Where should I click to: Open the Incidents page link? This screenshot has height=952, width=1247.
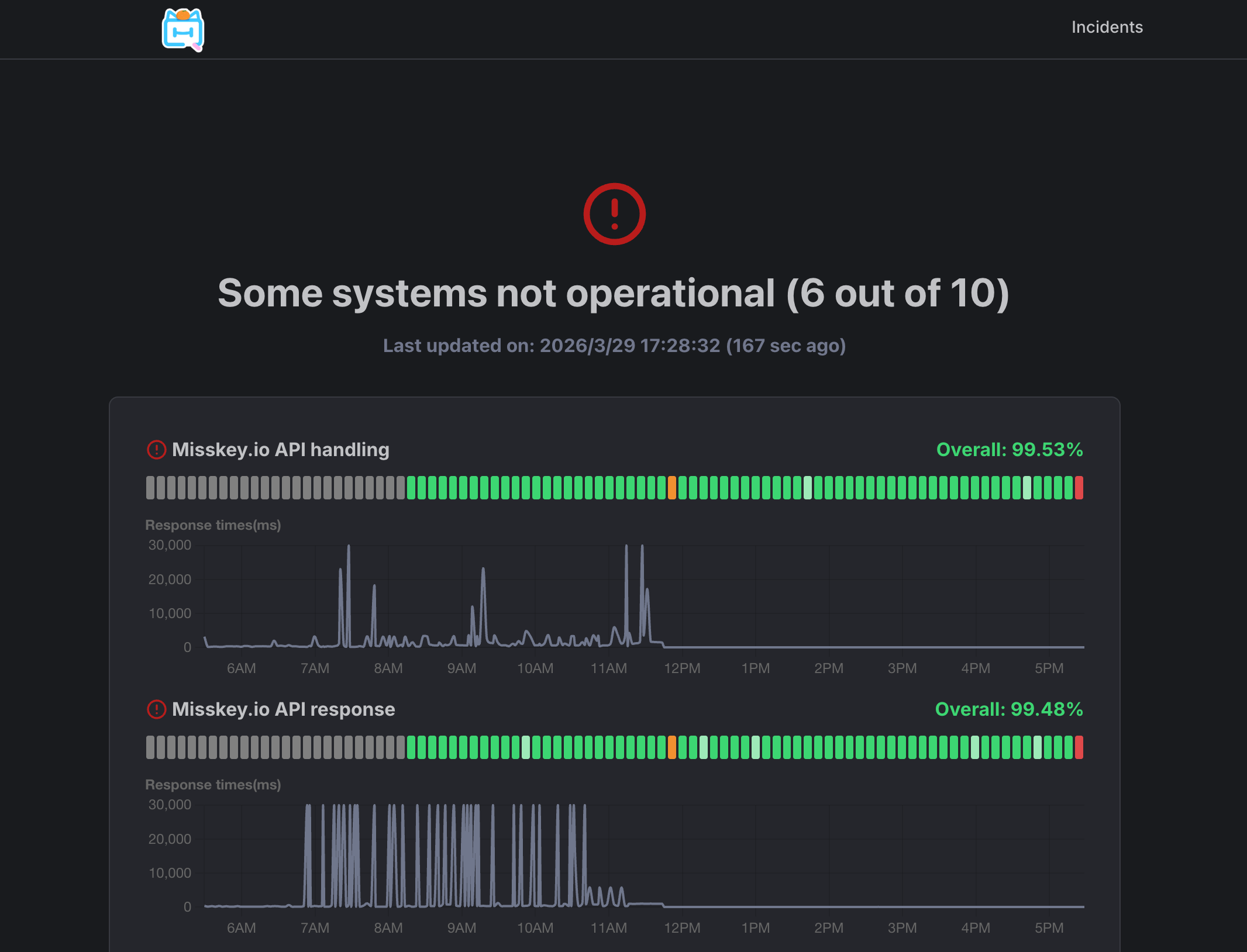tap(1107, 27)
